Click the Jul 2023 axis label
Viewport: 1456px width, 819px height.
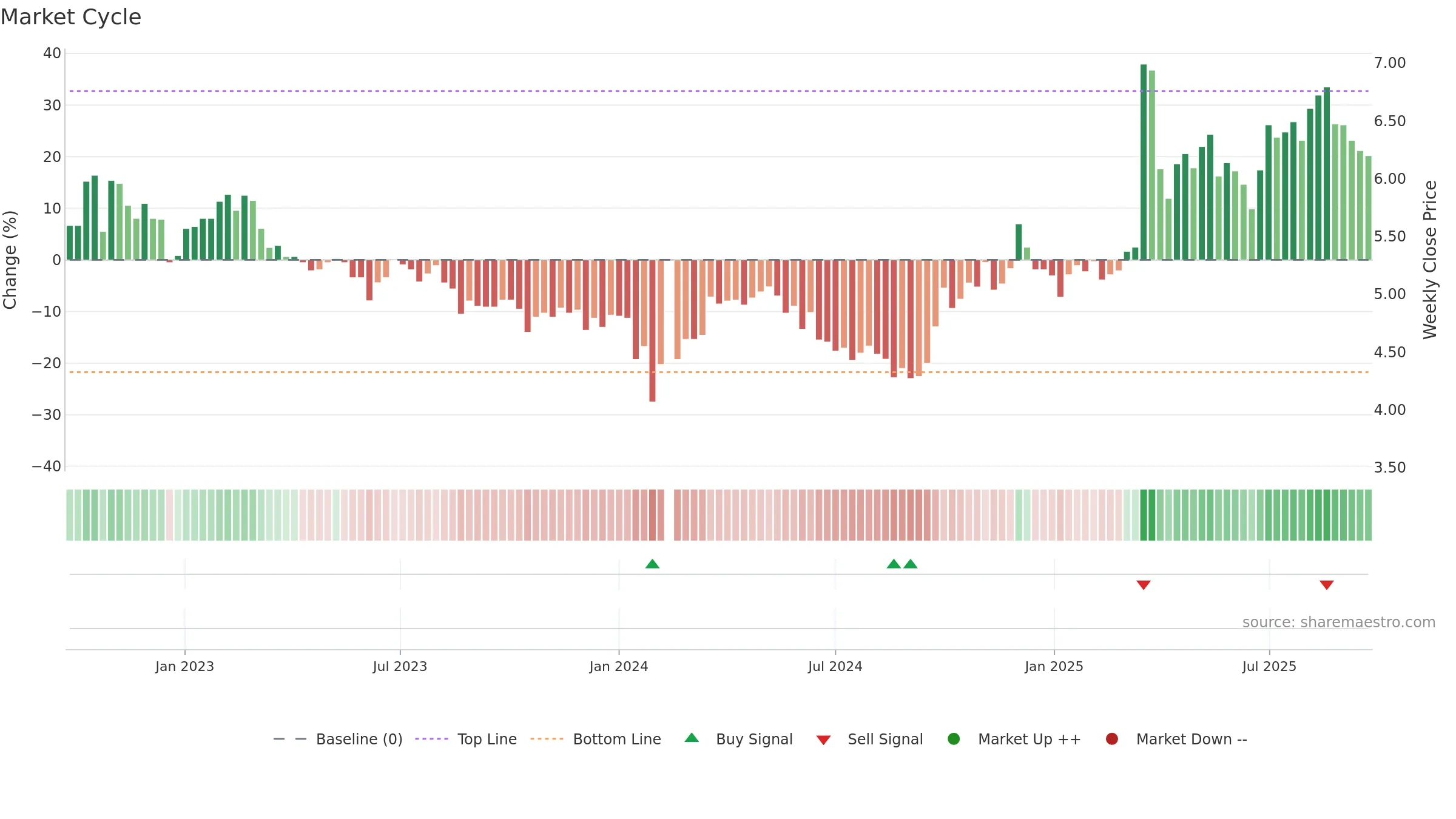pos(400,666)
